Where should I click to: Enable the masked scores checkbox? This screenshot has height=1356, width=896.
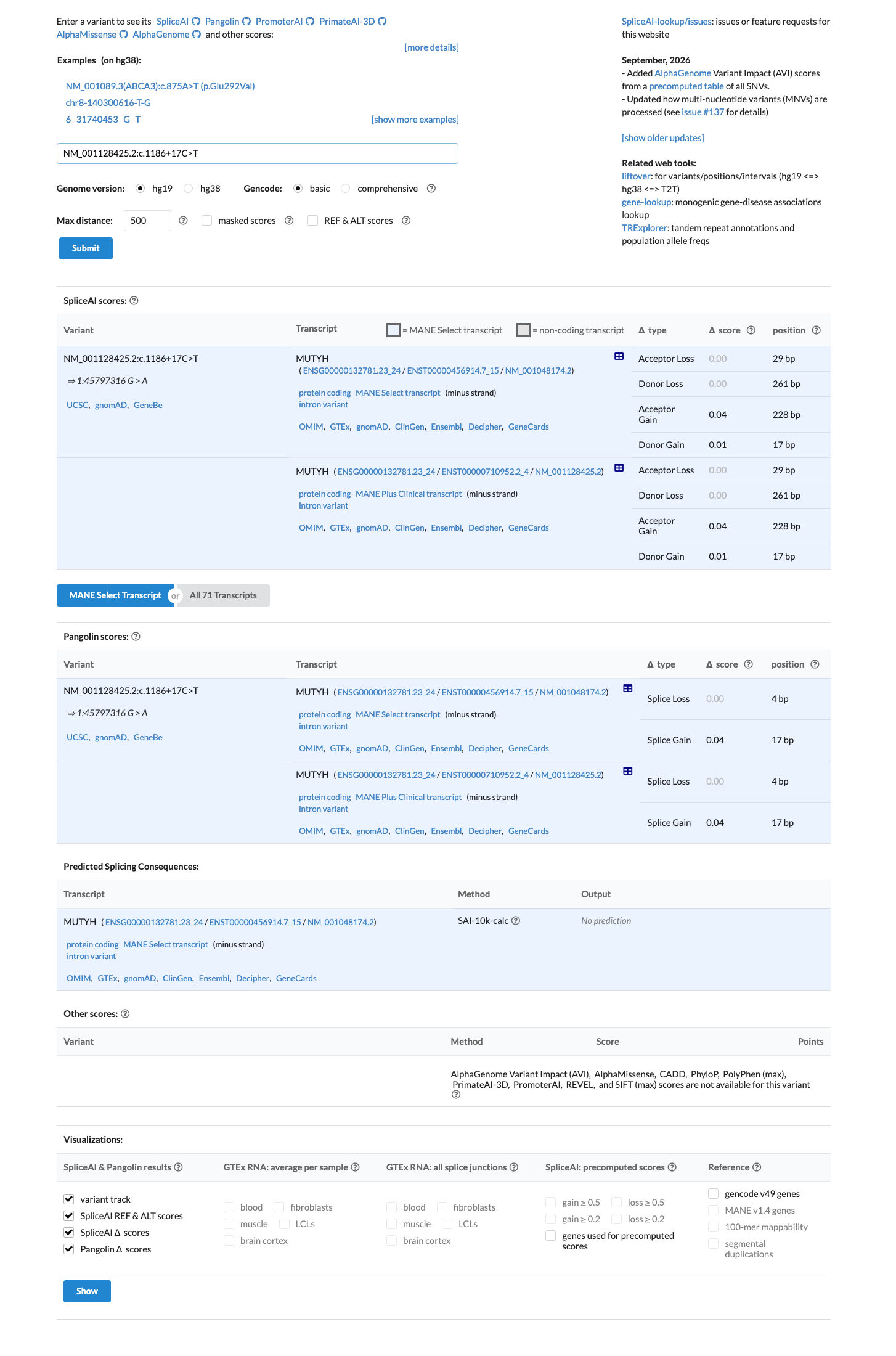point(207,221)
